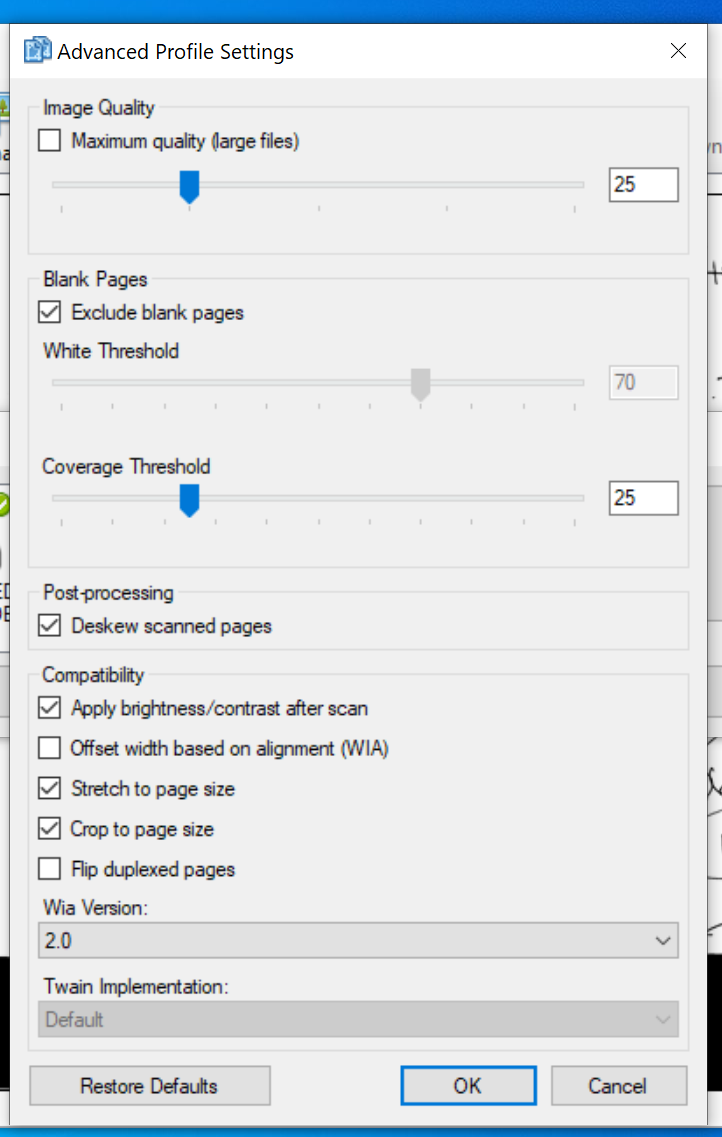
Task: Click the Coverage Threshold slider thumb
Action: [x=189, y=499]
